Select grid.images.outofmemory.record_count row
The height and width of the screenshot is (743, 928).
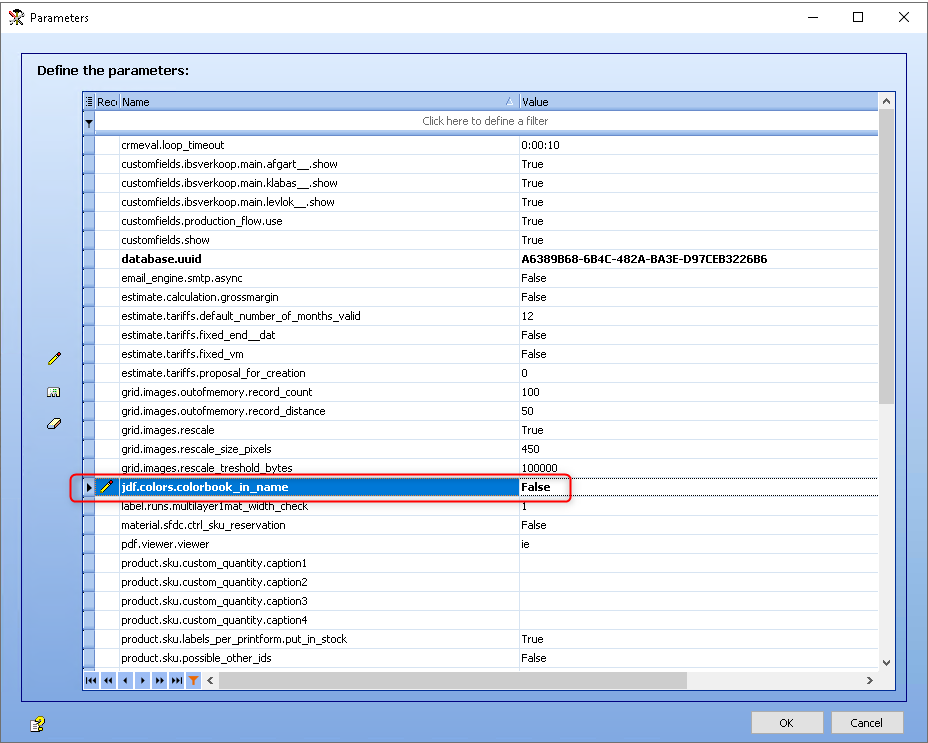pos(480,391)
